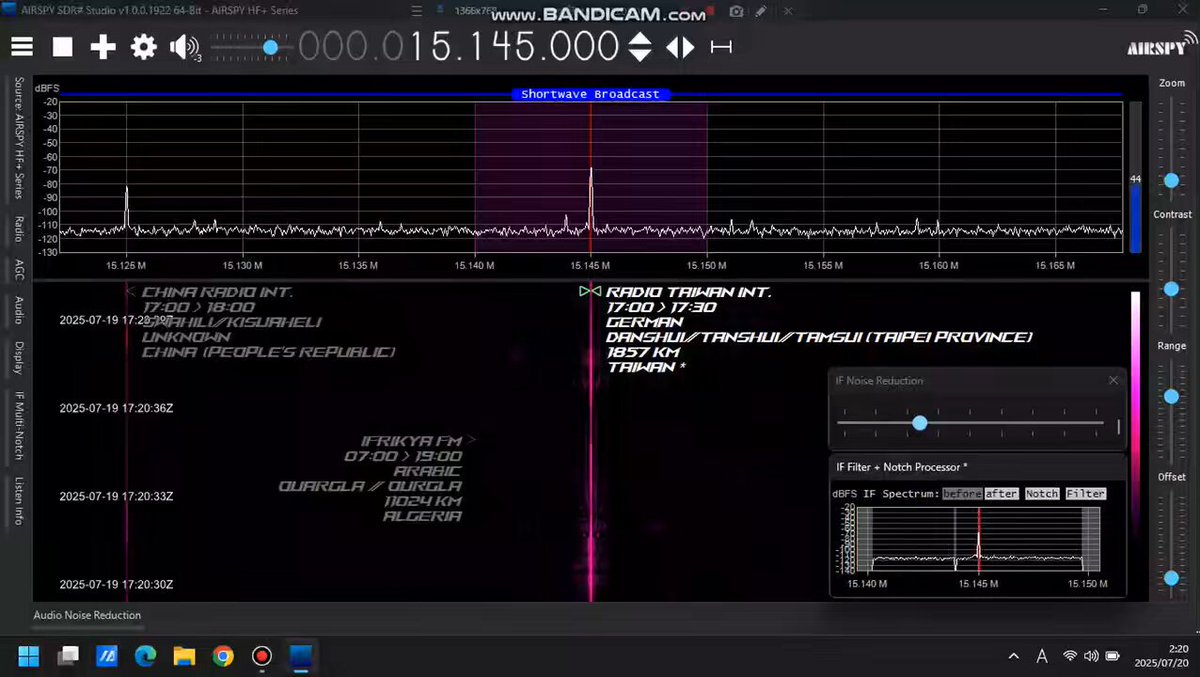Select 'after' in IF Spectrum options

(1001, 494)
